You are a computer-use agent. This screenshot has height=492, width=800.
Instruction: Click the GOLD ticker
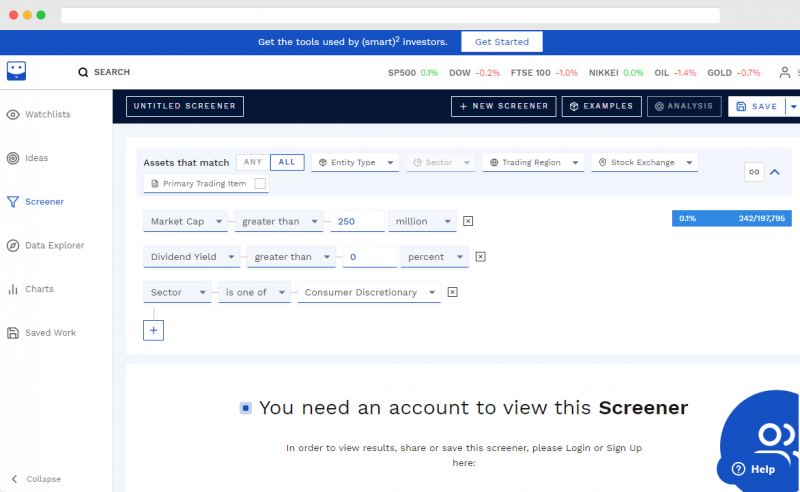point(734,73)
